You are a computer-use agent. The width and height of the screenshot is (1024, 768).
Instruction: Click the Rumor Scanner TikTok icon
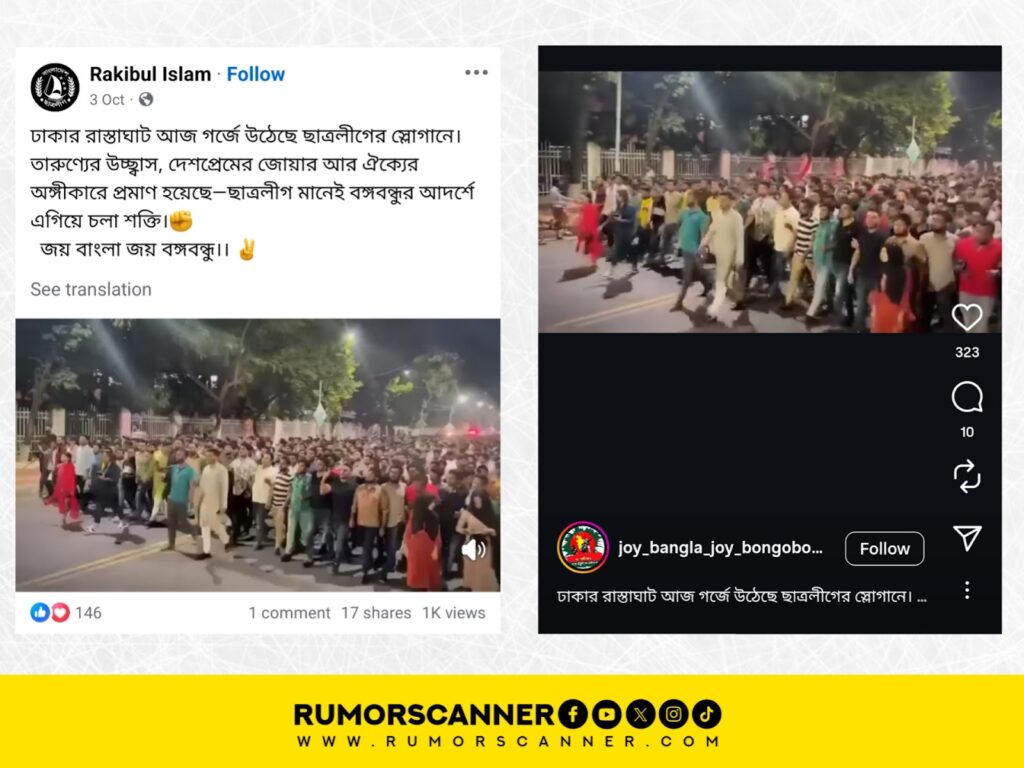pos(707,714)
